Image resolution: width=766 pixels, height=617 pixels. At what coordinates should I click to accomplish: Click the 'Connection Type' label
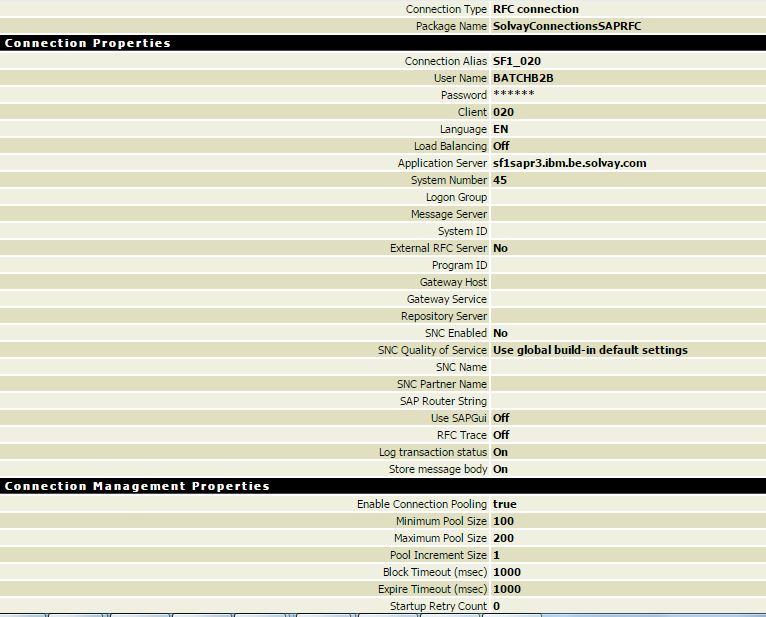(446, 9)
